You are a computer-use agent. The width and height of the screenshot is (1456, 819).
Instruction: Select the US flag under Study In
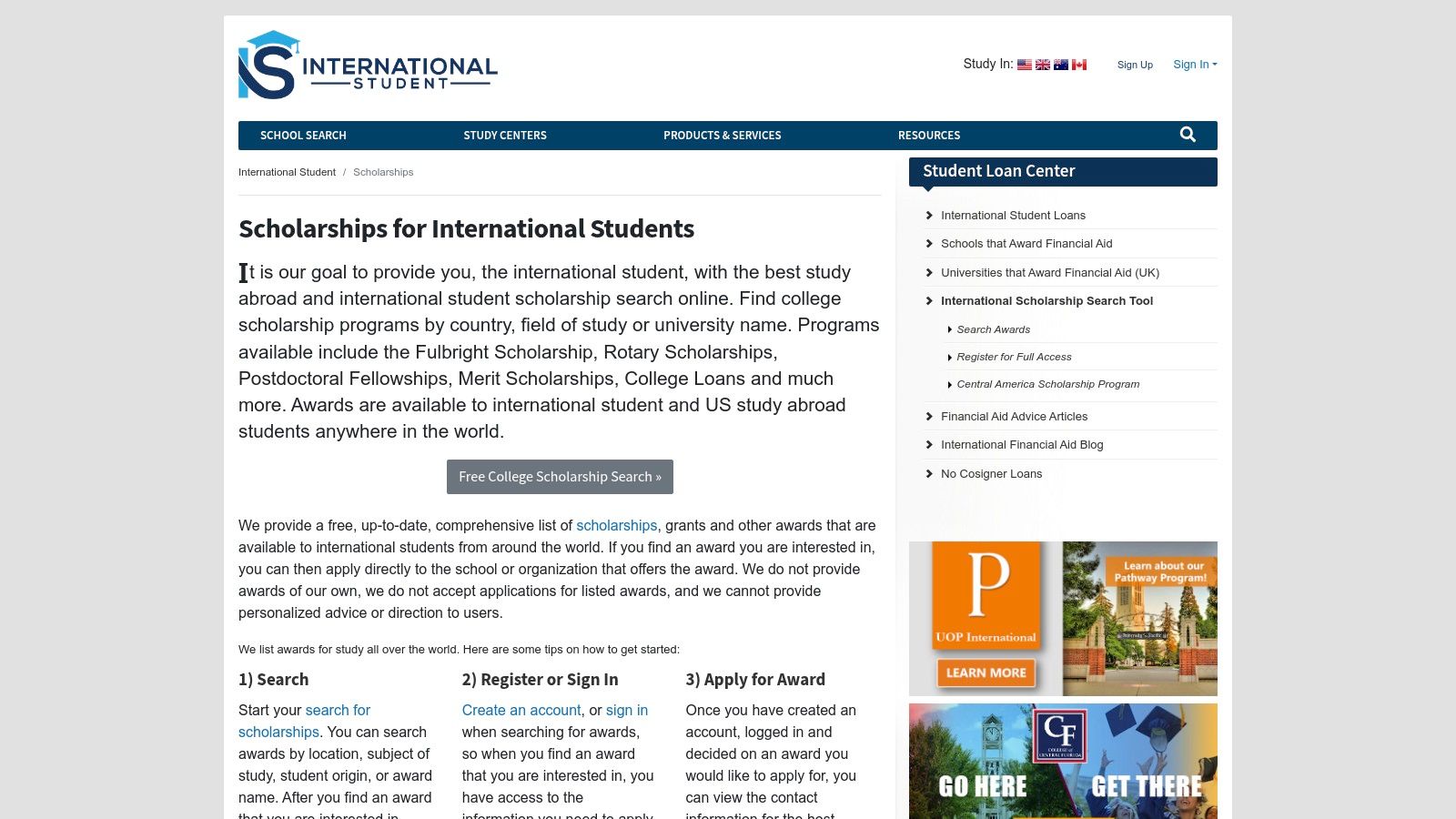tap(1024, 64)
